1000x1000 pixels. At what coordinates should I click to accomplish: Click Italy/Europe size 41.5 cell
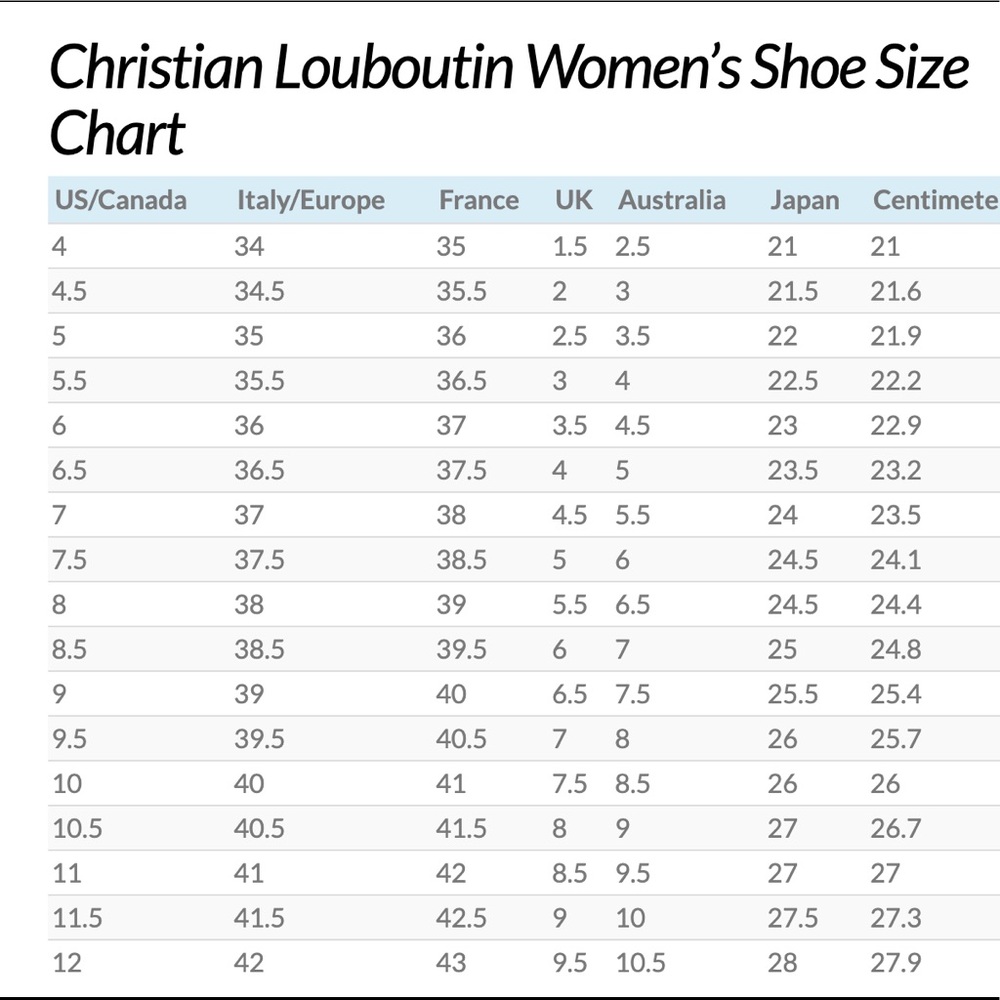[259, 918]
